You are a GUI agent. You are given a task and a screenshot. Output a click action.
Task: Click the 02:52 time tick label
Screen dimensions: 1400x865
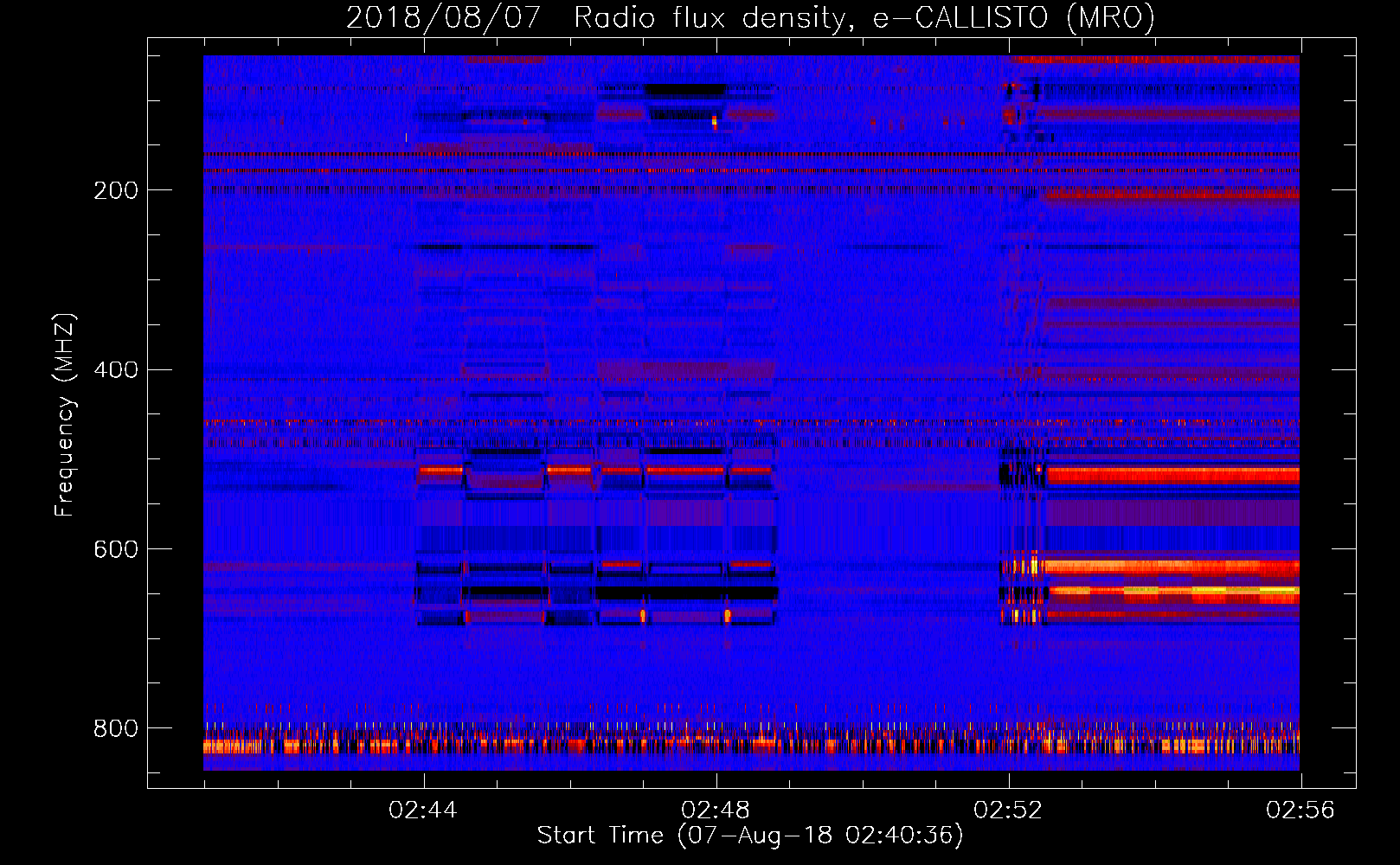coord(1008,811)
